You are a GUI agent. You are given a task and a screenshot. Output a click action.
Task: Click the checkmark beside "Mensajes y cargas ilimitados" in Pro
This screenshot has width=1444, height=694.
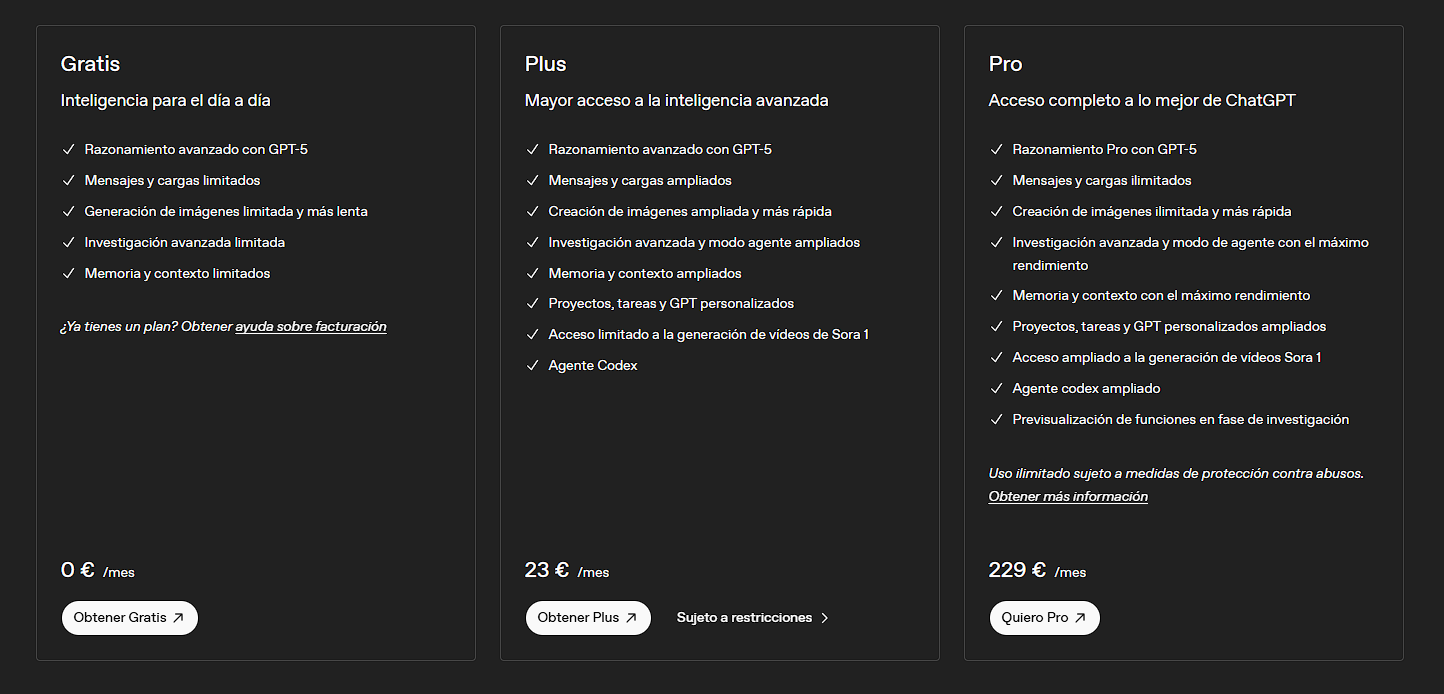point(996,180)
